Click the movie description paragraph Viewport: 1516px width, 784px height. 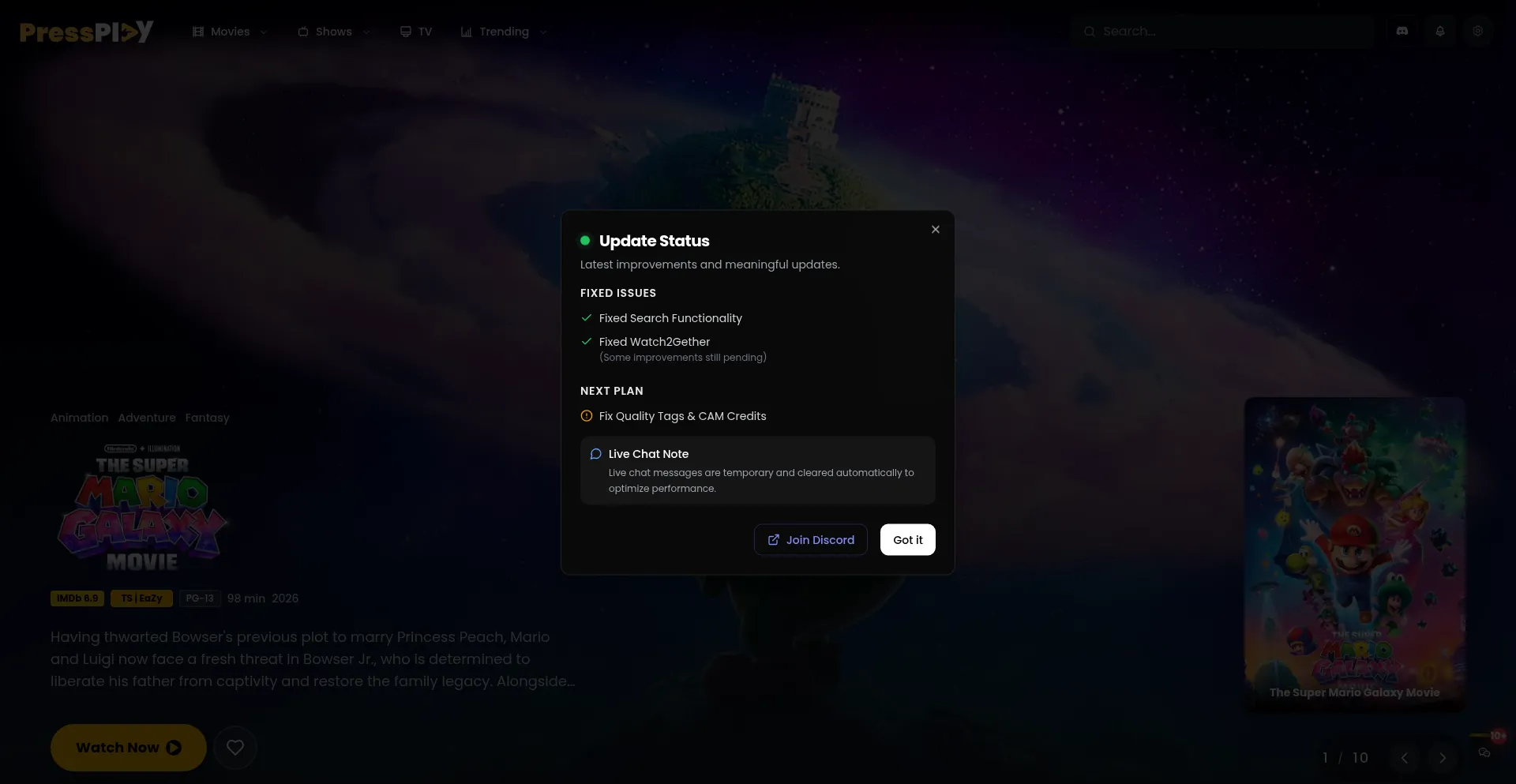point(313,659)
